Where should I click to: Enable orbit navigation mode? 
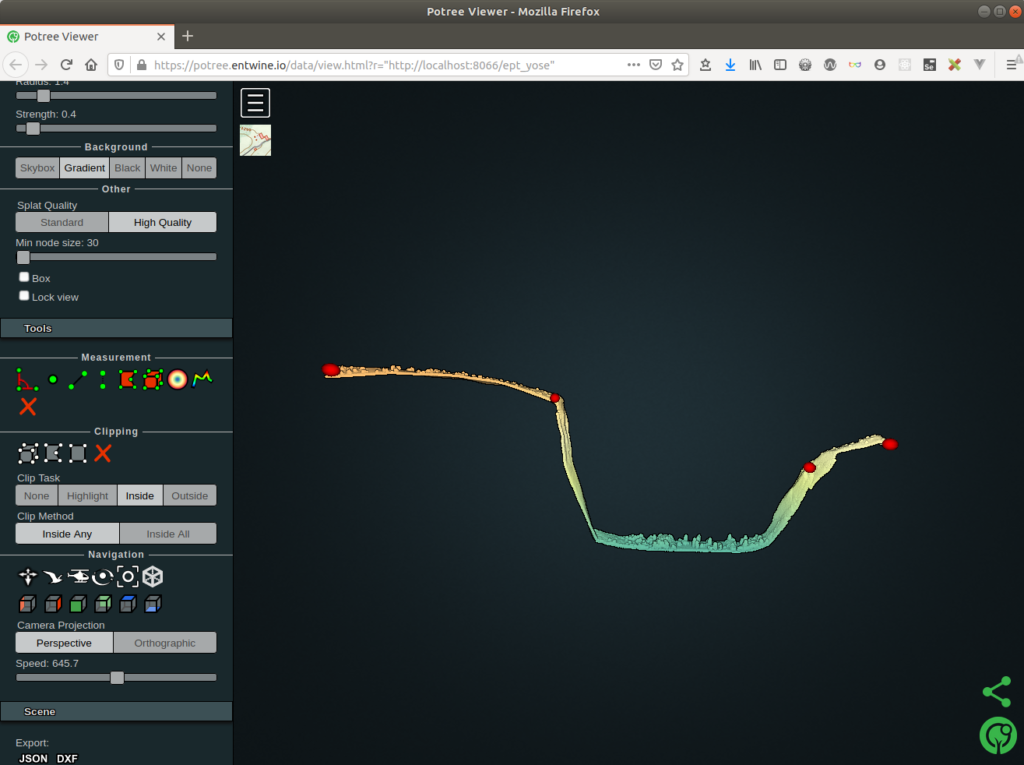click(103, 577)
